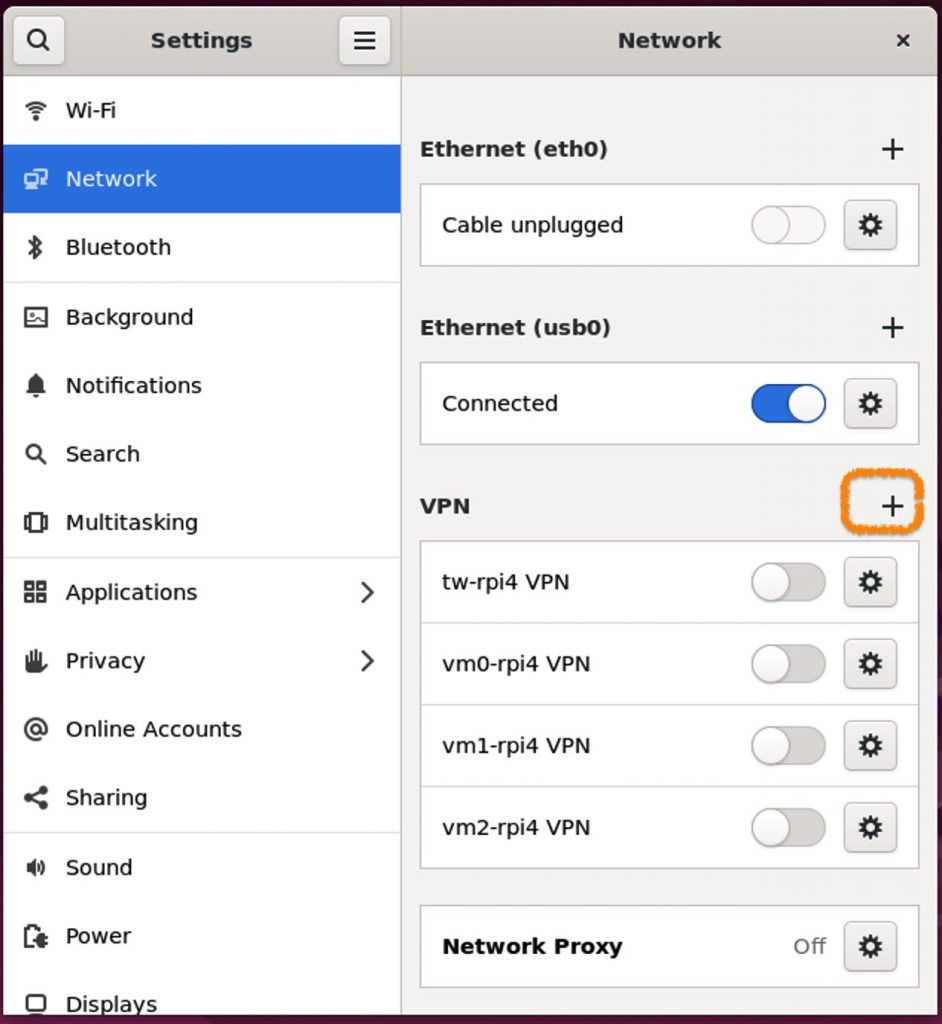
Task: Select Bluetooth in the sidebar
Action: pos(200,247)
